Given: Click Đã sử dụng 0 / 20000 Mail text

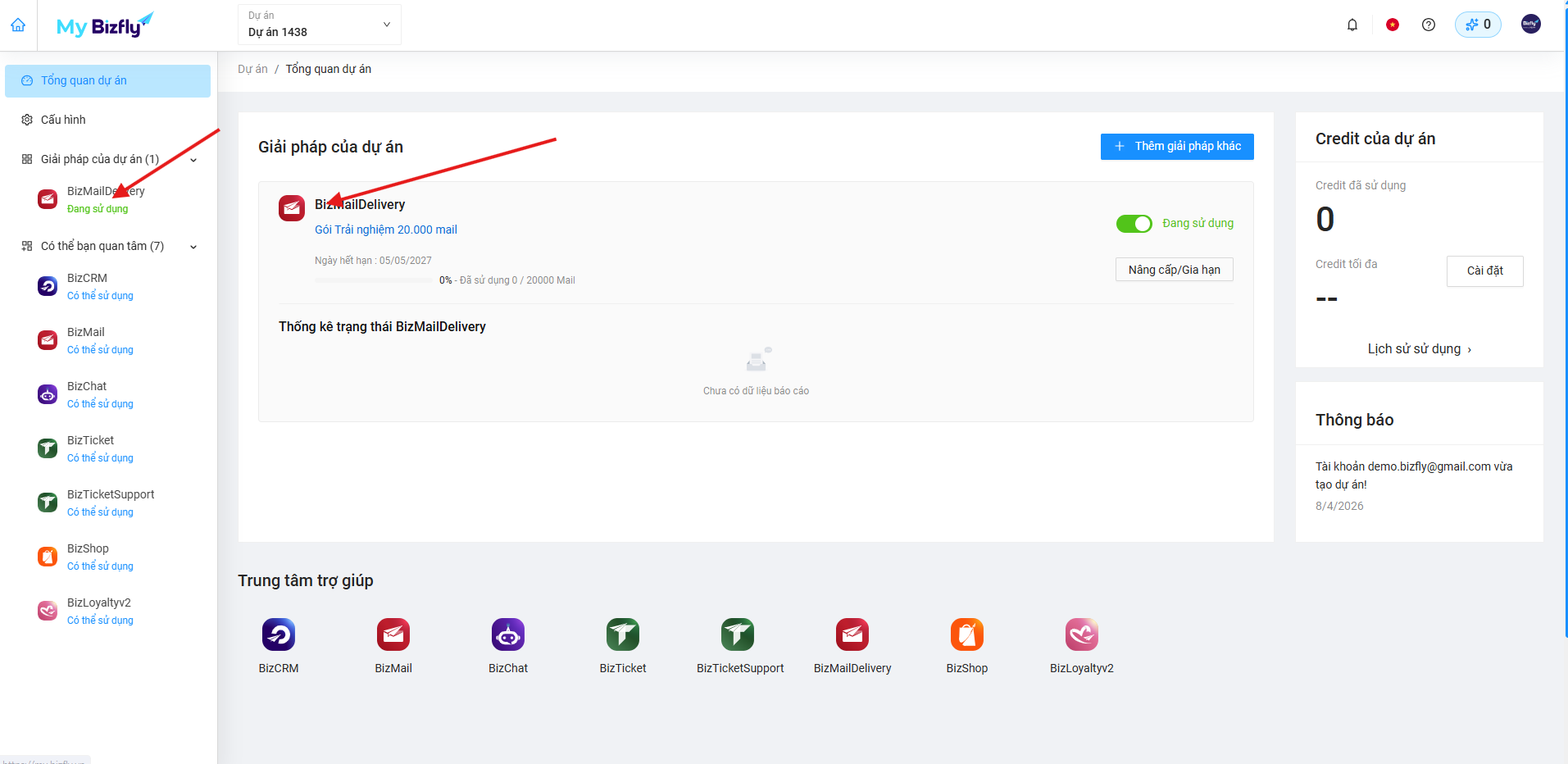Looking at the screenshot, I should tap(517, 280).
